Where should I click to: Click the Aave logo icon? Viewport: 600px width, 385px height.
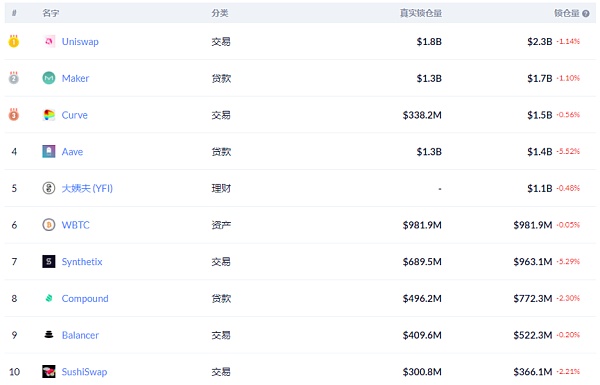point(49,152)
